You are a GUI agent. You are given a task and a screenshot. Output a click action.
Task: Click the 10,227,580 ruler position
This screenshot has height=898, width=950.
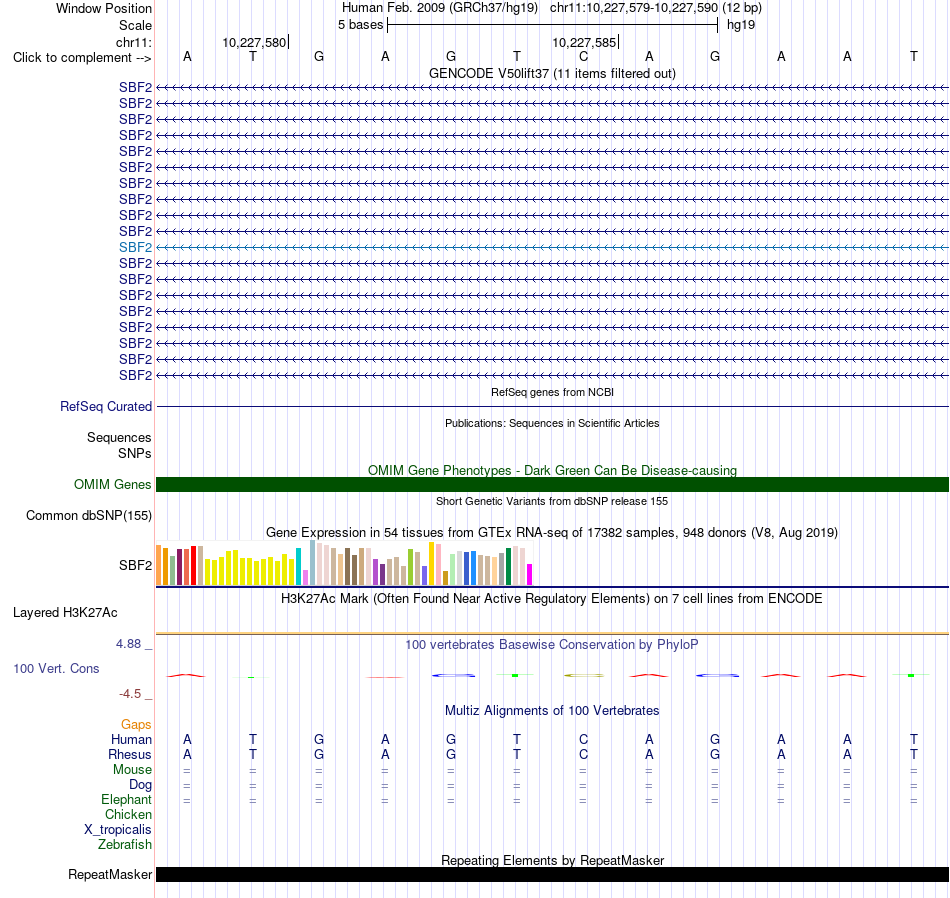[254, 42]
